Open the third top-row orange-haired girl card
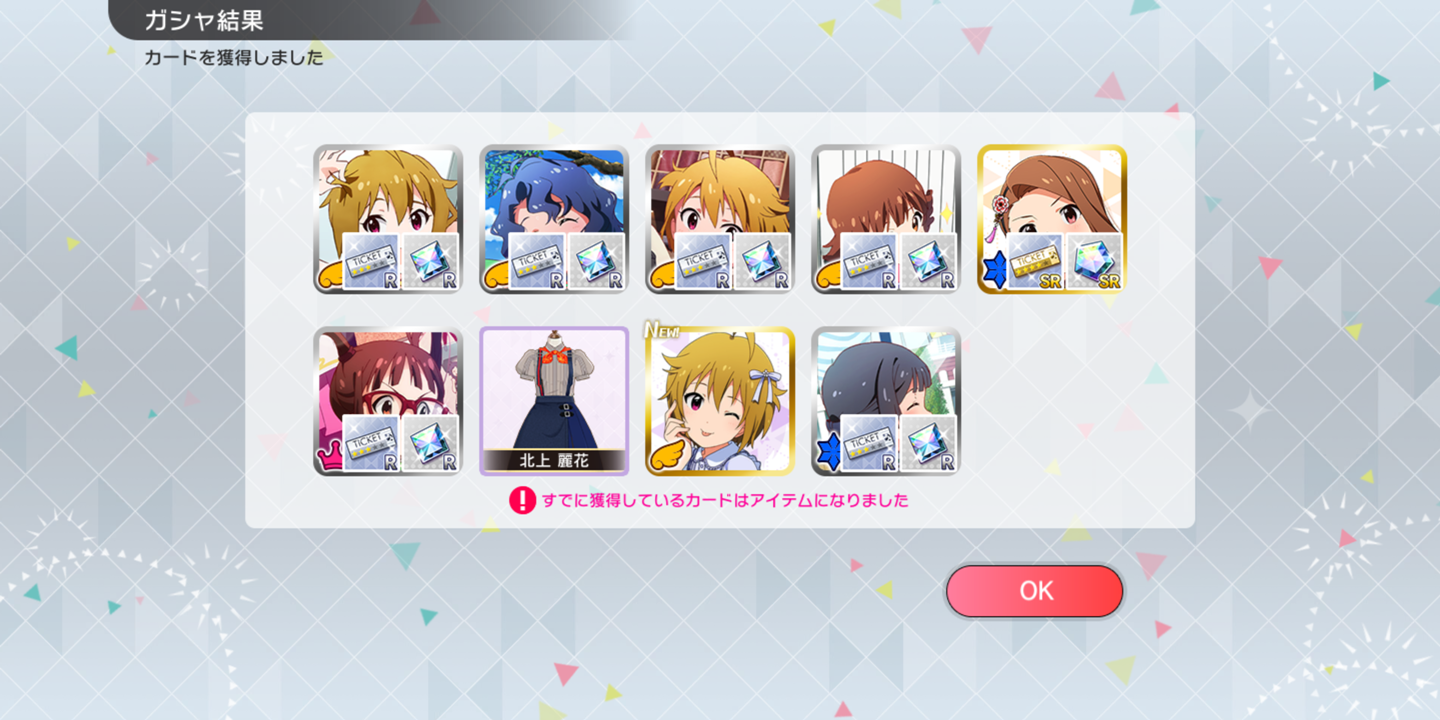Viewport: 1440px width, 720px height. point(720,219)
